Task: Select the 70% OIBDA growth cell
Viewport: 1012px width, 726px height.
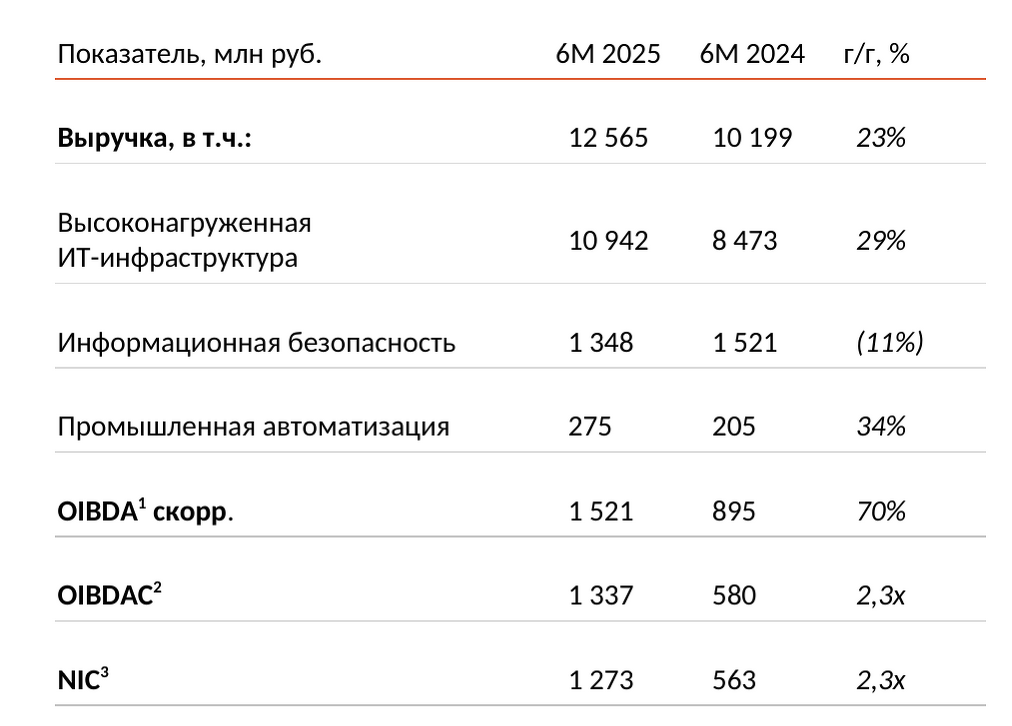Action: [881, 511]
